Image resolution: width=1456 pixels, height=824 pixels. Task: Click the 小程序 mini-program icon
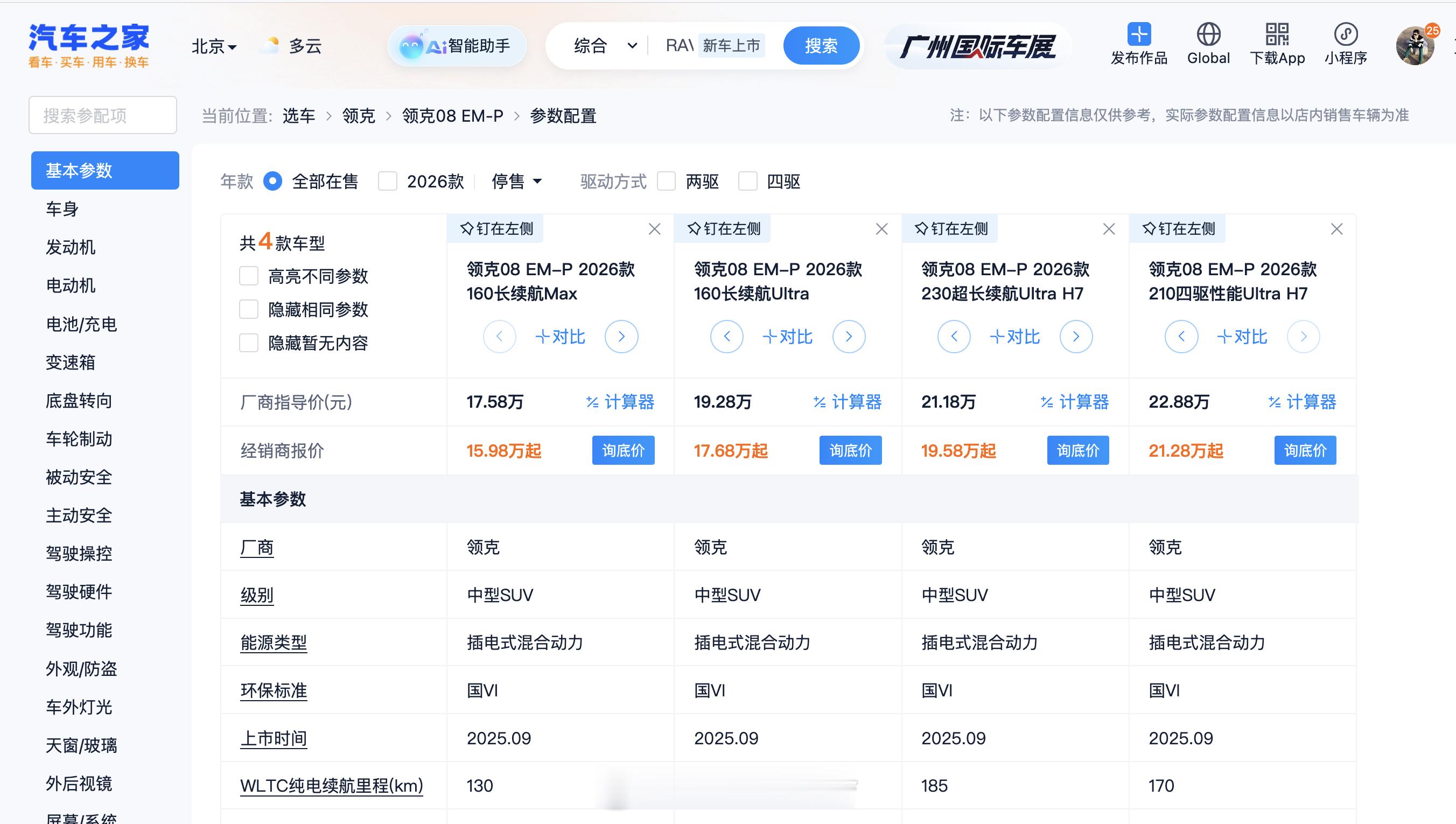[x=1346, y=34]
